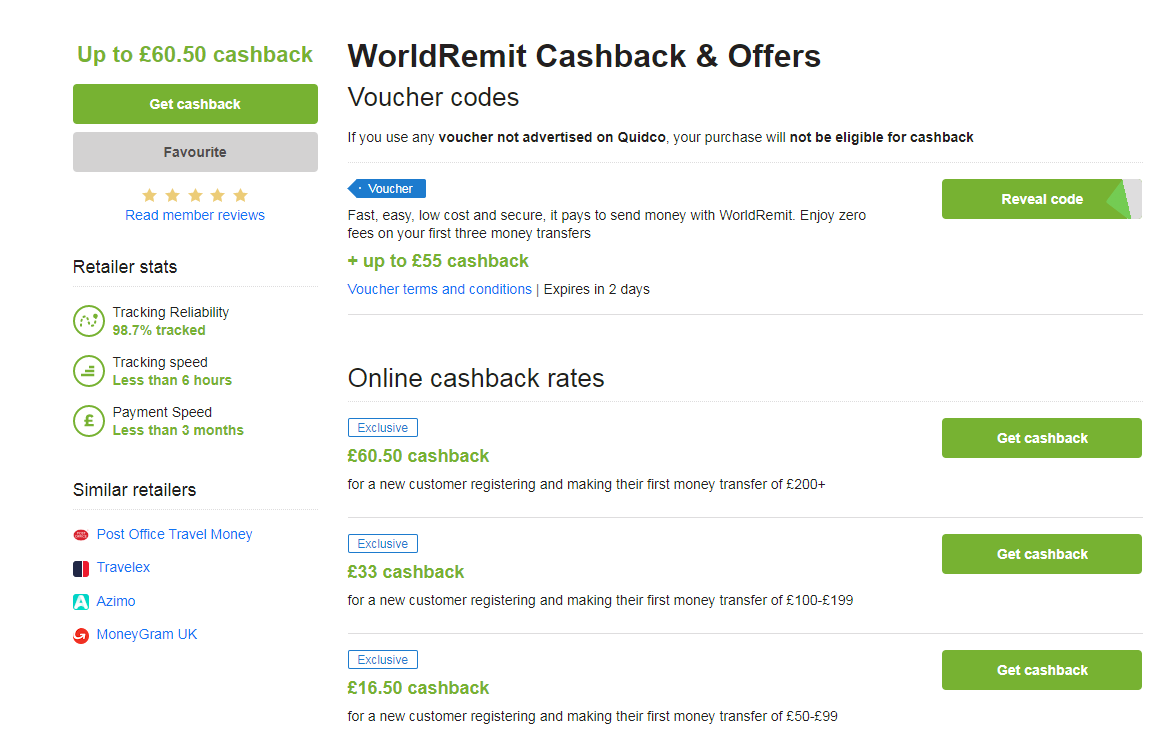Click the "Payment Speed" label

(x=162, y=412)
